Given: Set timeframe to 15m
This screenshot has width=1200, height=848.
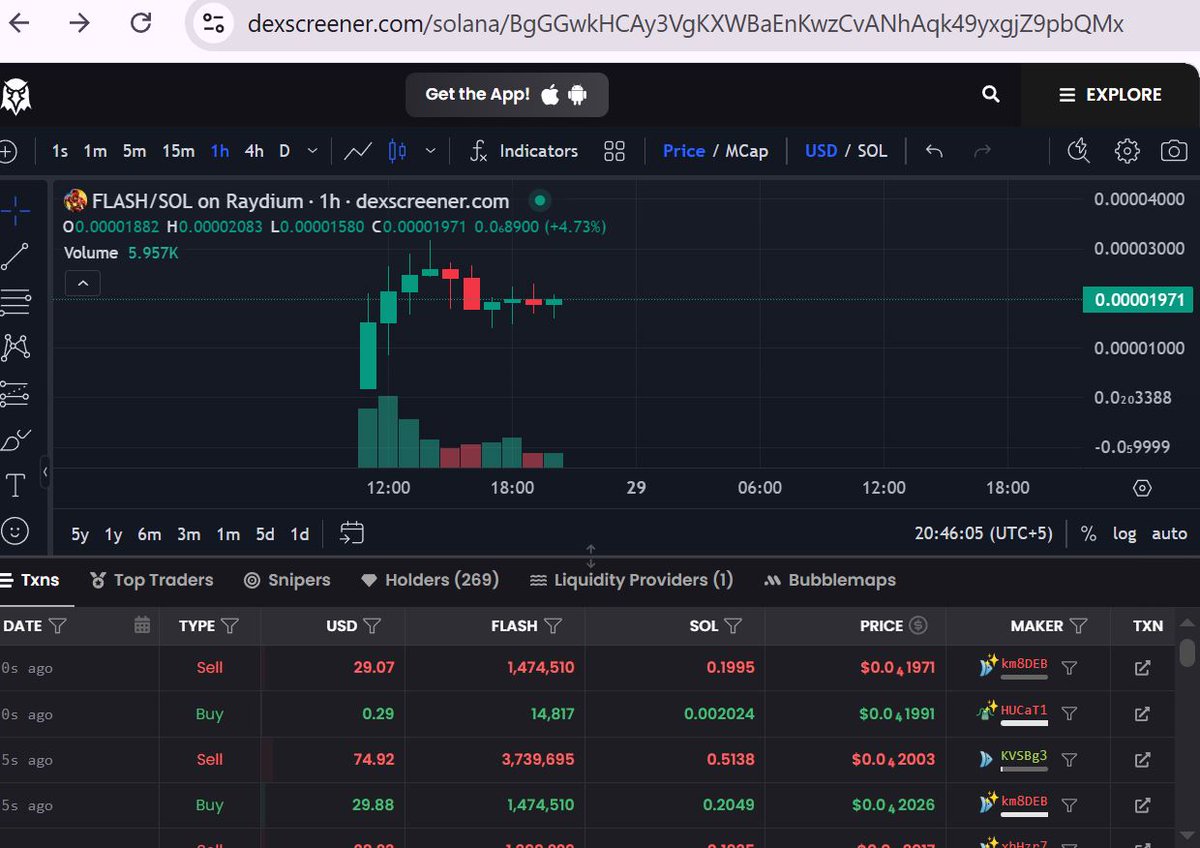Looking at the screenshot, I should [178, 151].
